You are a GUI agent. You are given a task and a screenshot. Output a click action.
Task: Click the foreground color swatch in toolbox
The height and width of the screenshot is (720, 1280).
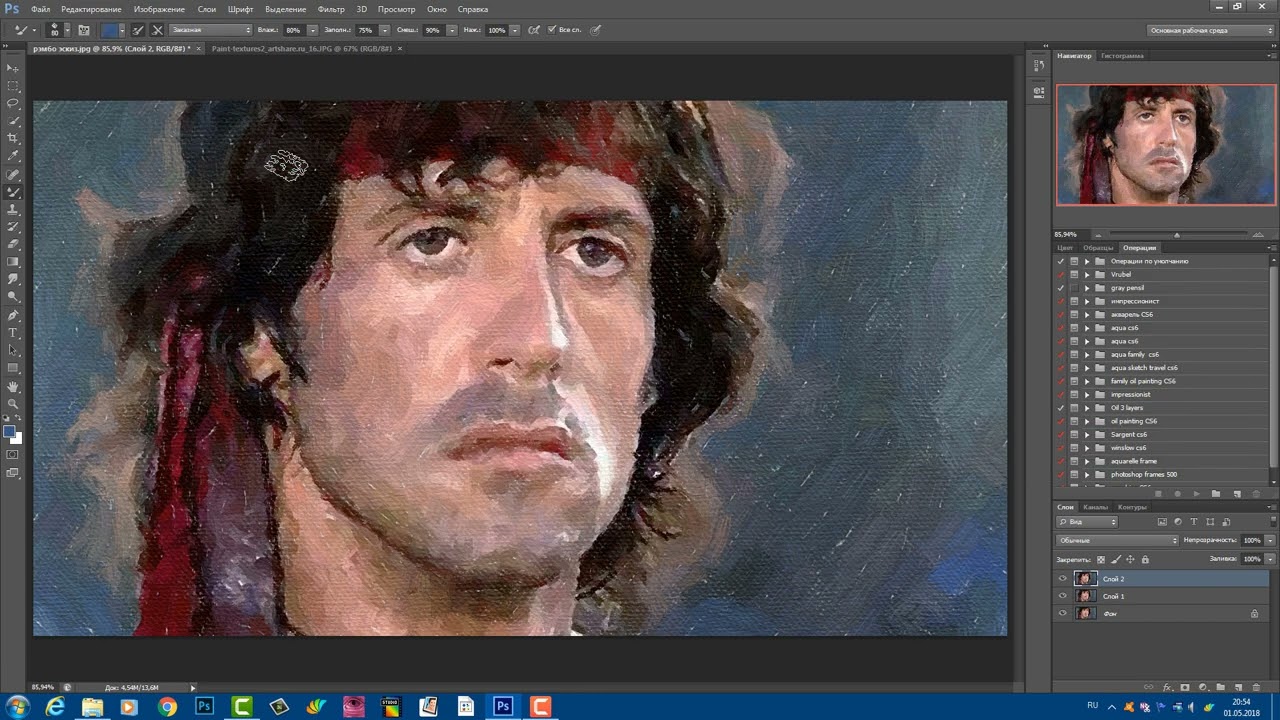9,431
